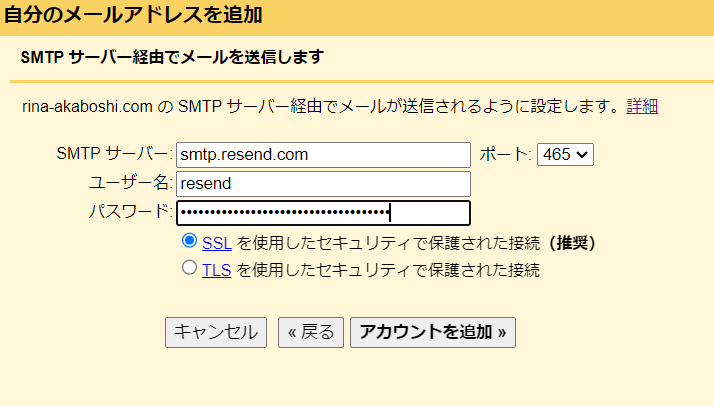The width and height of the screenshot is (714, 406).
Task: Go back with the 戻る button
Action: [x=311, y=332]
